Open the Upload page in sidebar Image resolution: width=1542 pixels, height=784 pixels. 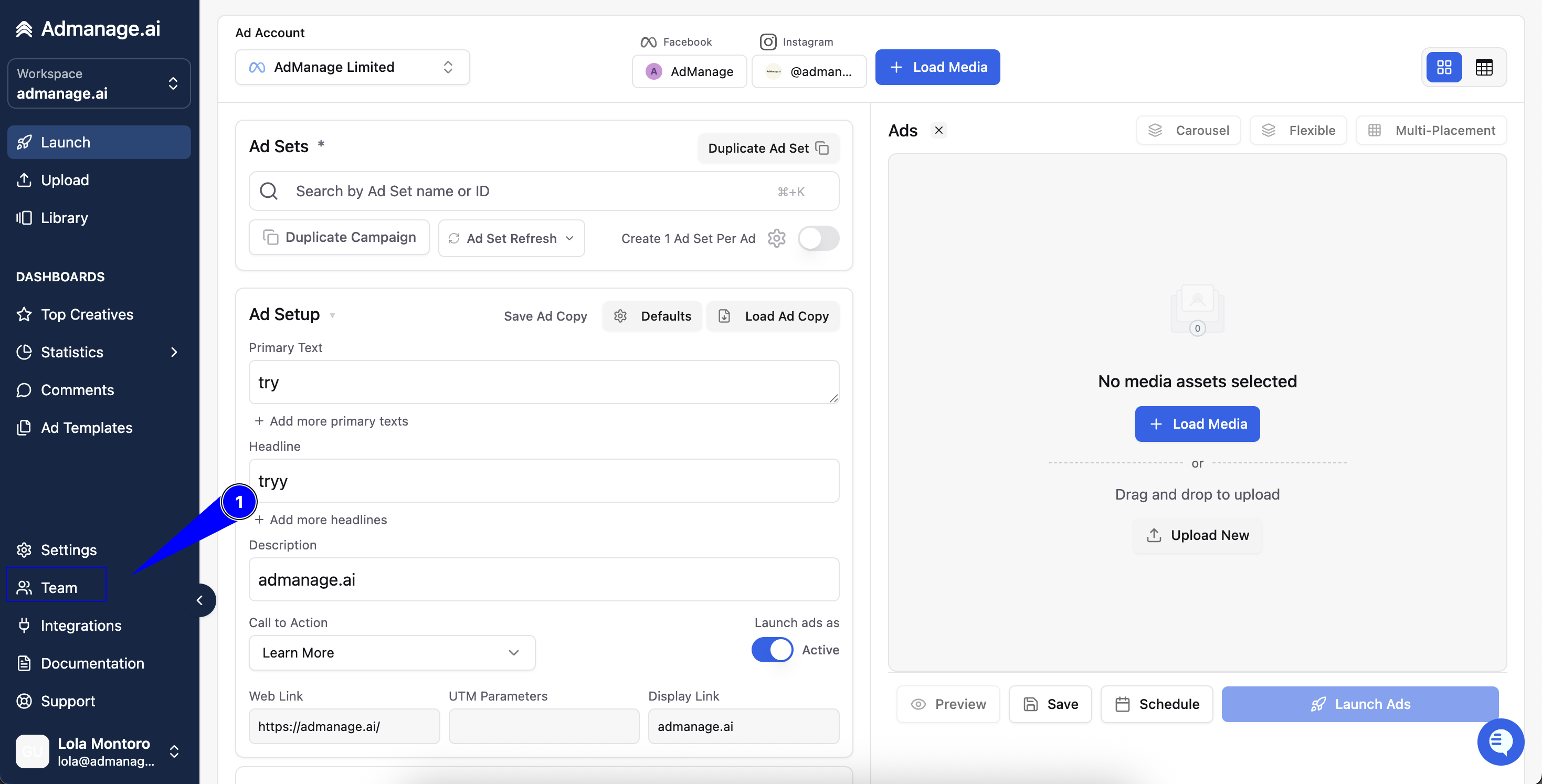coord(99,179)
